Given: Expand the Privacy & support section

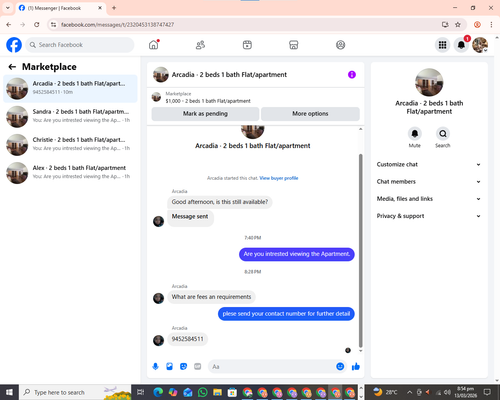Looking at the screenshot, I should coord(429,216).
